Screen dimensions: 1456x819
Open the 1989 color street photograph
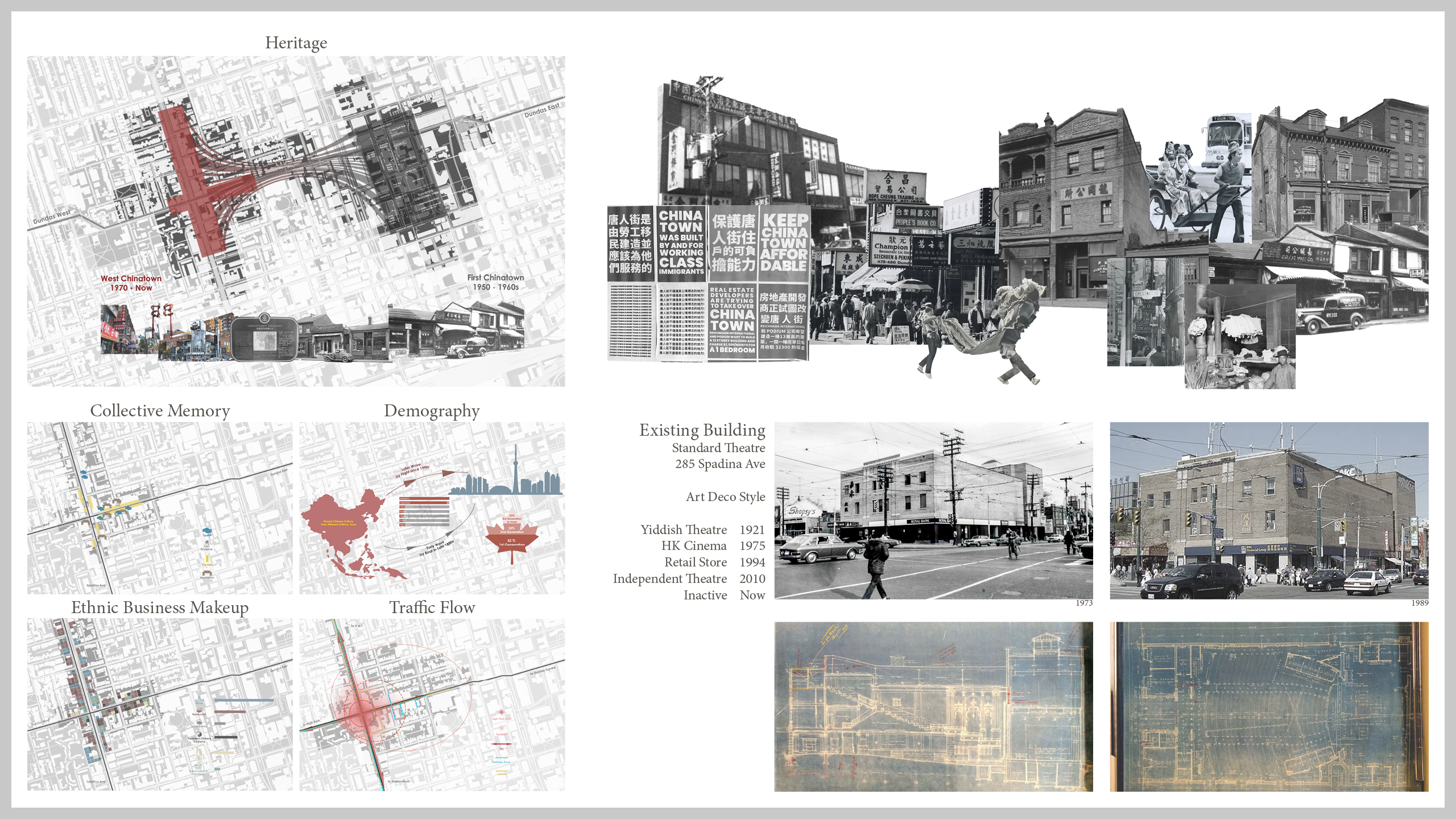pos(1268,510)
